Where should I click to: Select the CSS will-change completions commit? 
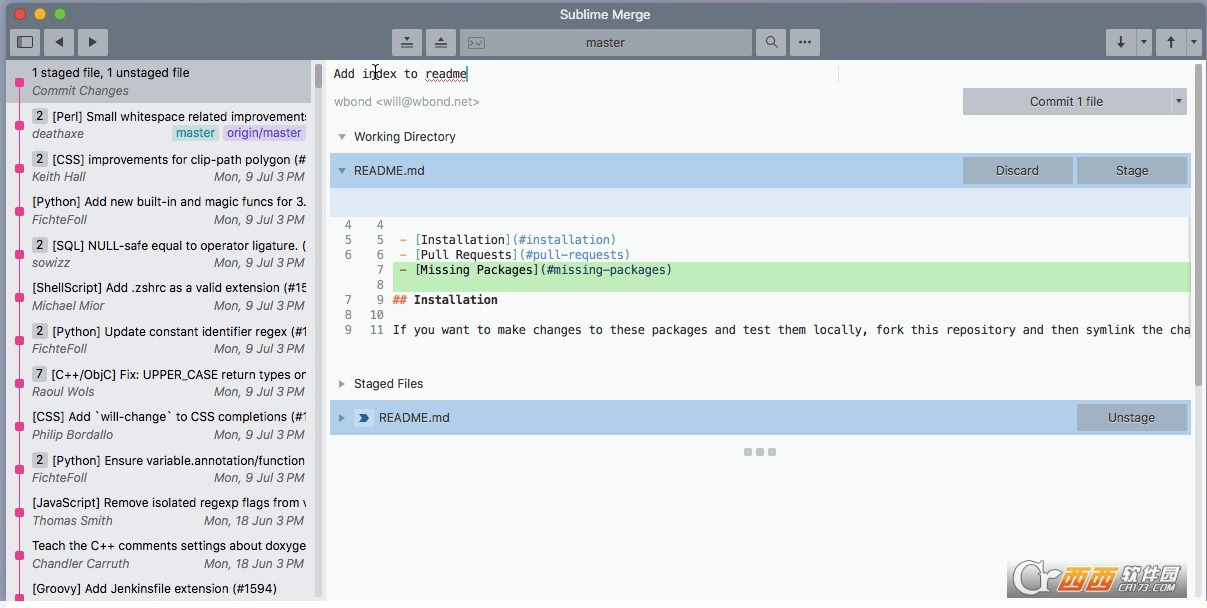pyautogui.click(x=160, y=425)
